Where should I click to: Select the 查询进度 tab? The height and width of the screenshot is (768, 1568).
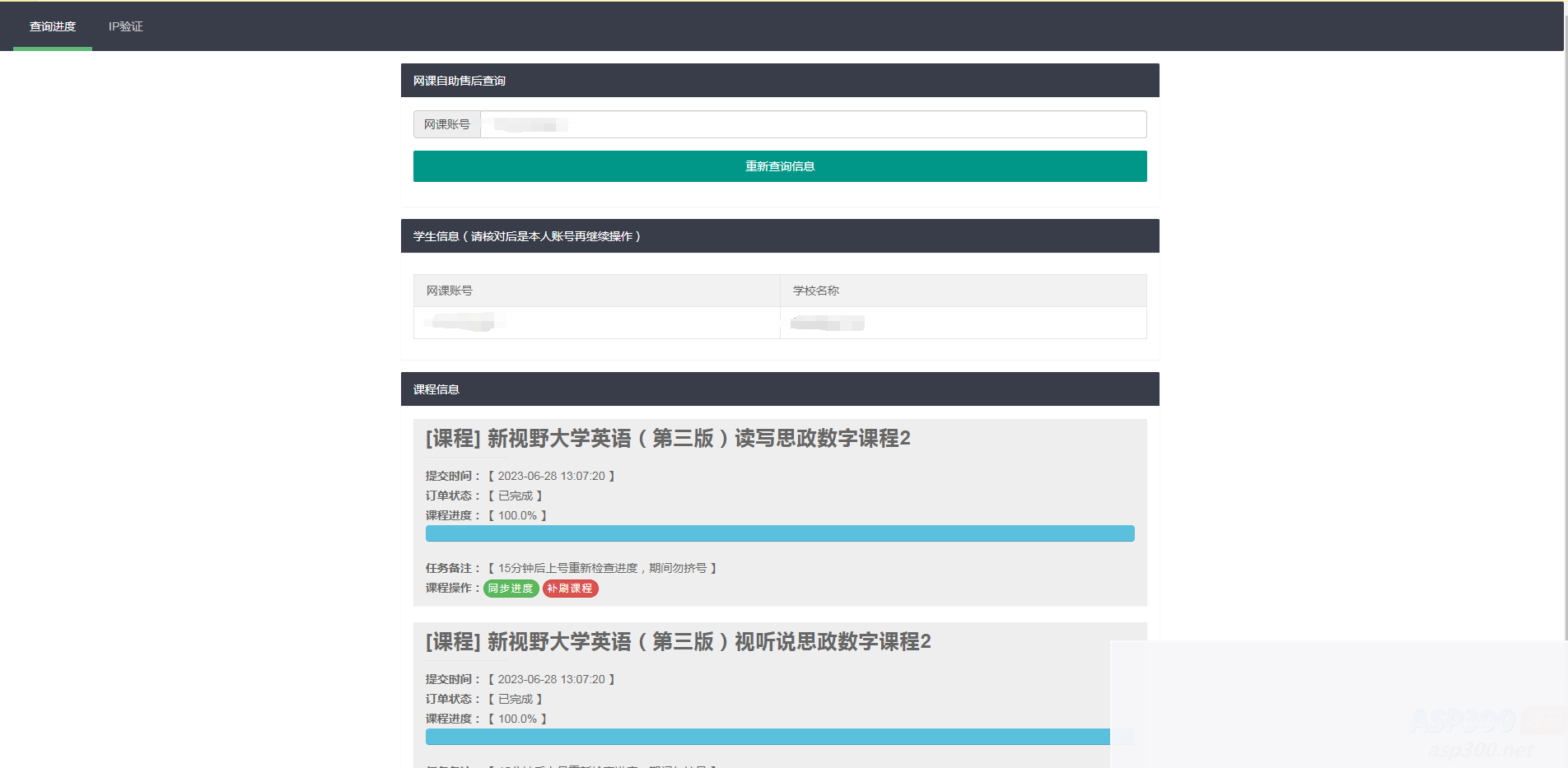(x=51, y=26)
